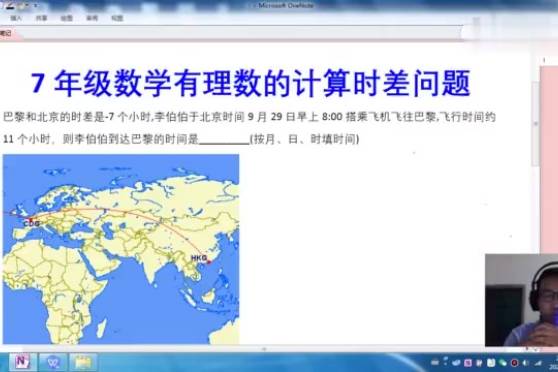Click the red circular tray icon
Image resolution: width=558 pixels, height=372 pixels.
pyautogui.click(x=514, y=363)
